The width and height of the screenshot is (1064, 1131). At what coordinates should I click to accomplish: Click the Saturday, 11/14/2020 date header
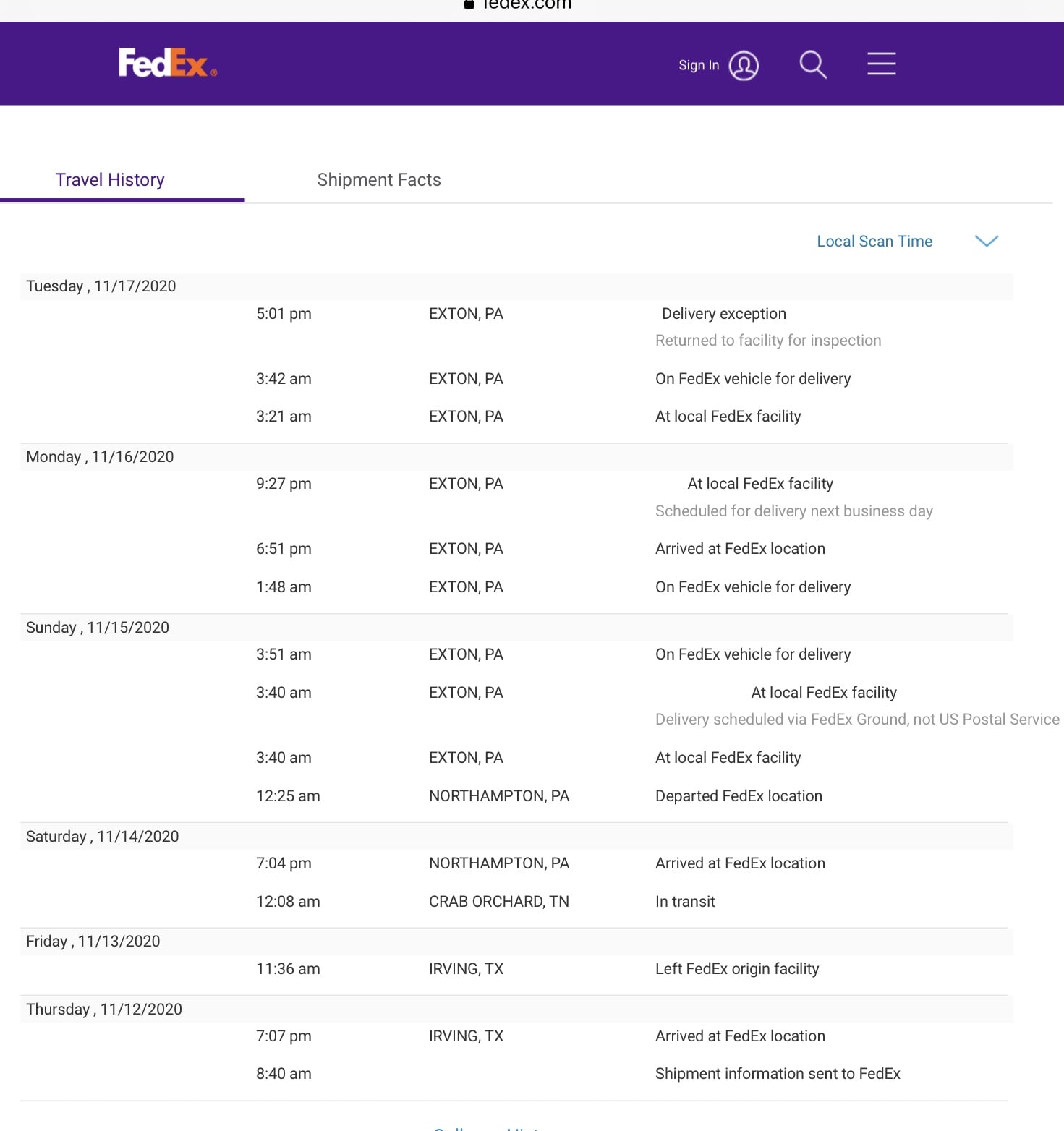click(102, 837)
